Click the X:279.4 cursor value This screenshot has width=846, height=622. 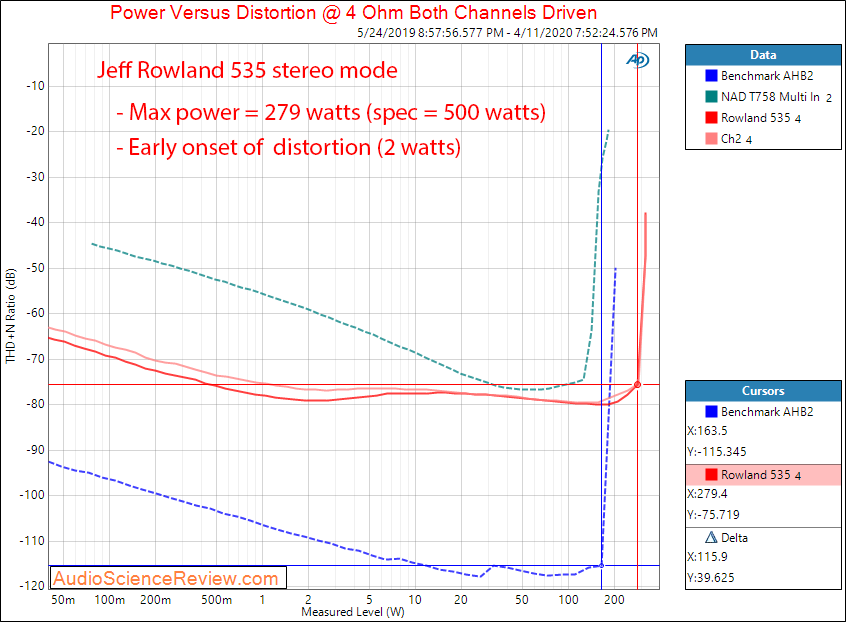tap(707, 494)
